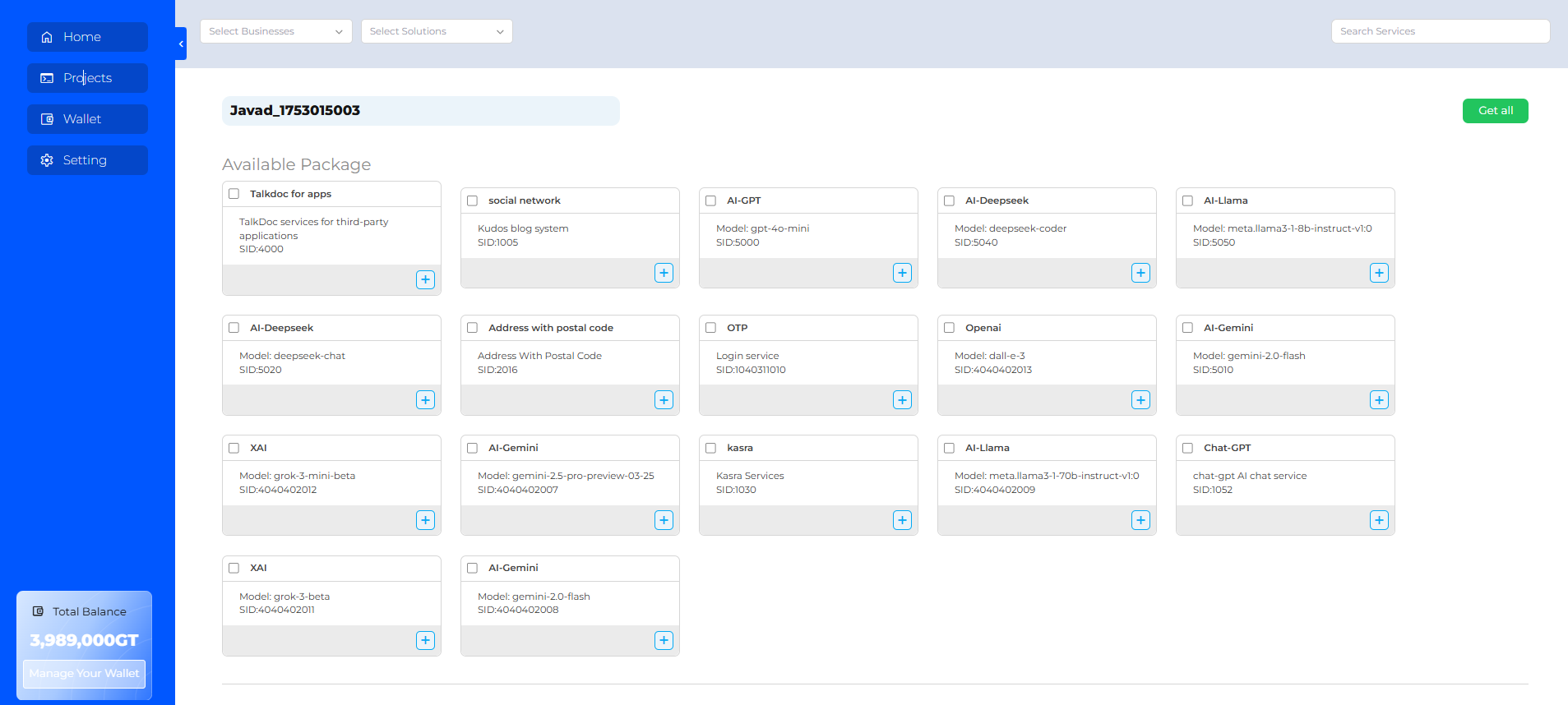Collapse the sidebar using the arrow toggle
The height and width of the screenshot is (705, 1568).
coord(181,44)
